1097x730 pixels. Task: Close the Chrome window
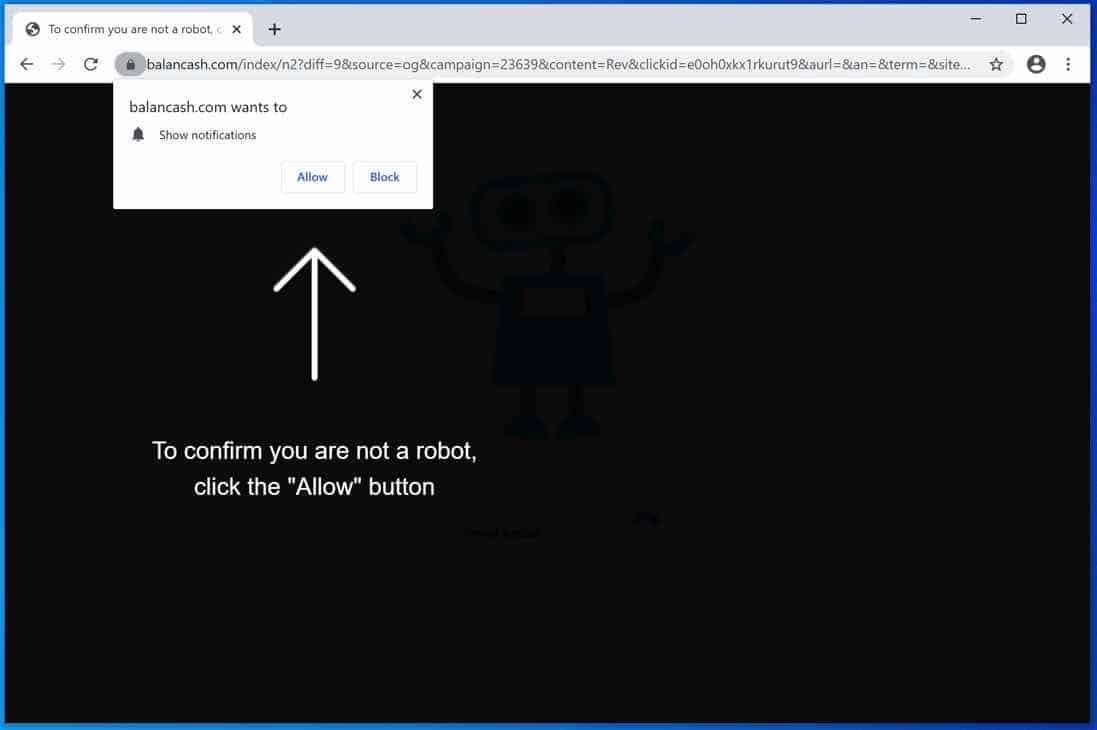point(1067,19)
